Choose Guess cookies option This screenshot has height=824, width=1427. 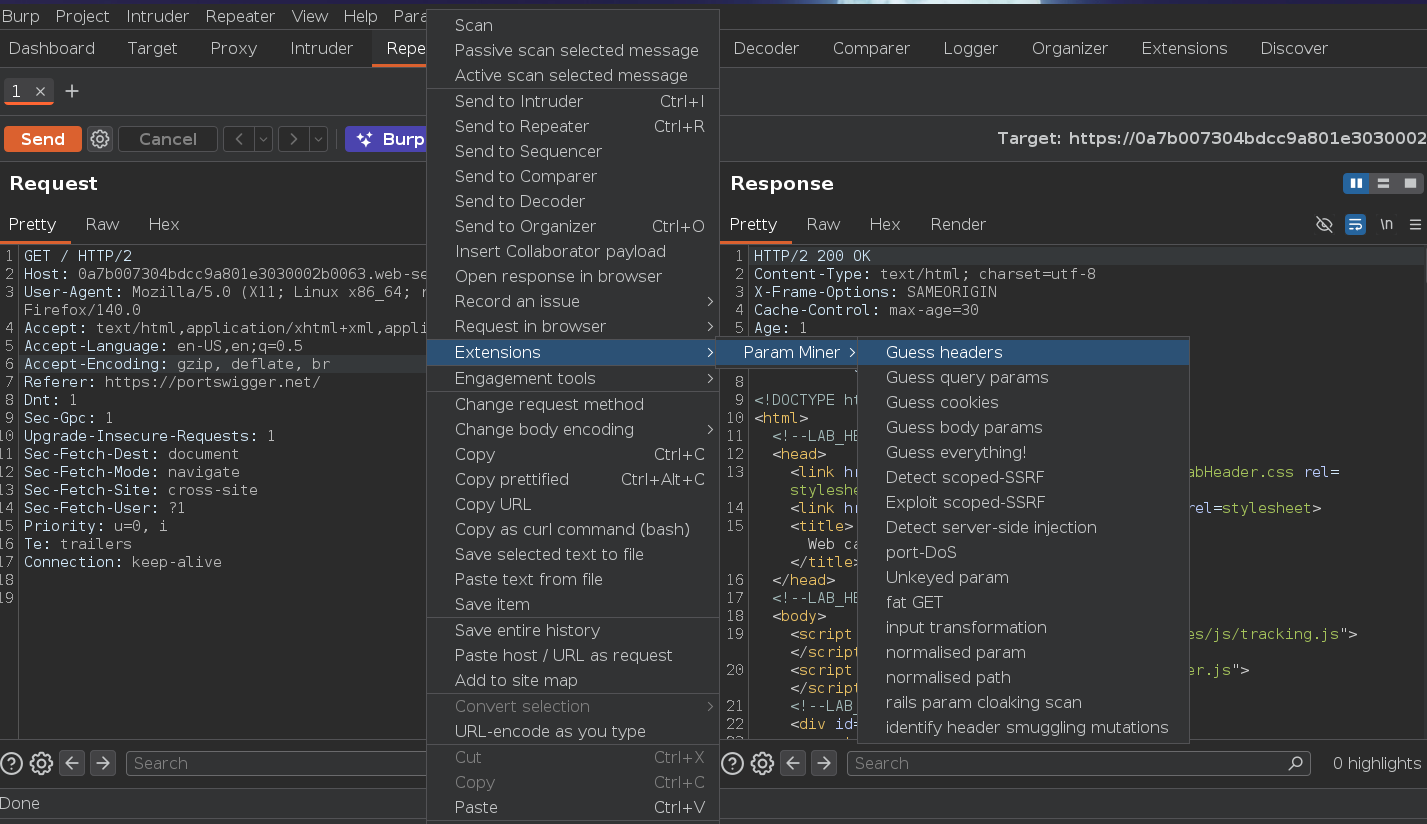coord(1024,402)
